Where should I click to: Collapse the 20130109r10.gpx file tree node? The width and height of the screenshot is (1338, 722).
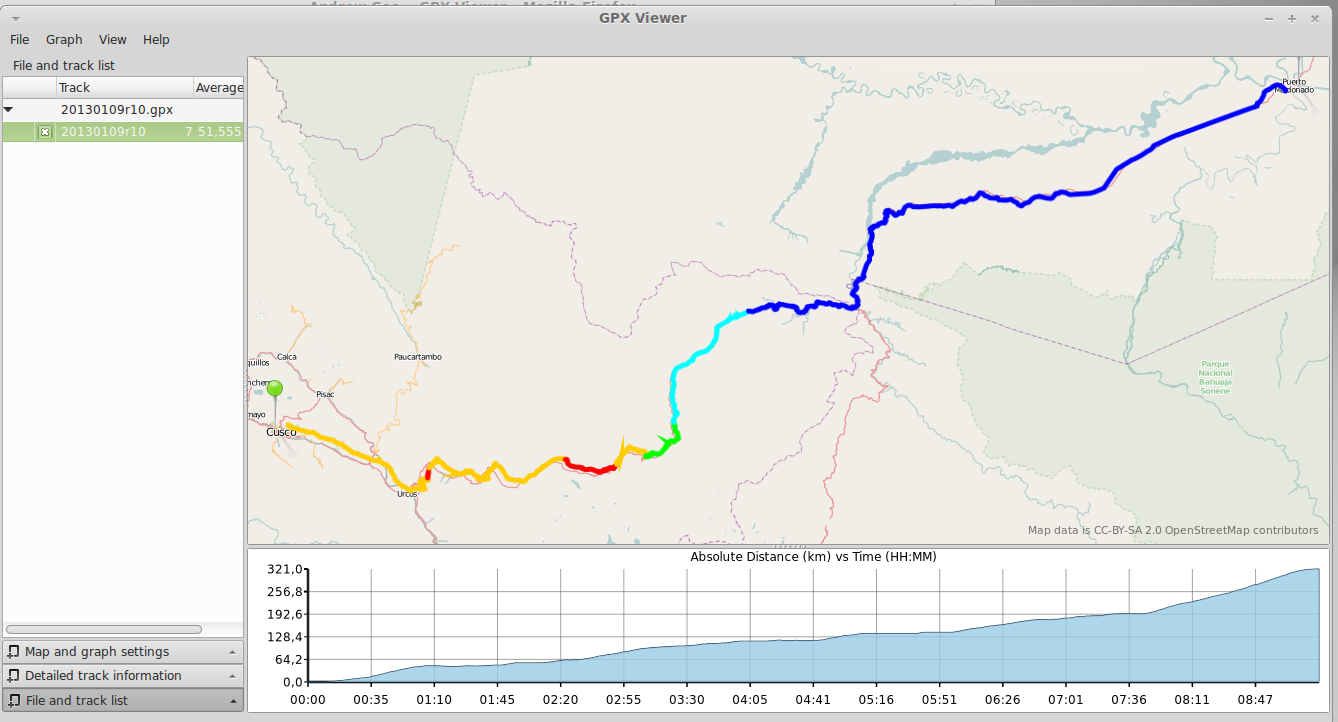[9, 110]
